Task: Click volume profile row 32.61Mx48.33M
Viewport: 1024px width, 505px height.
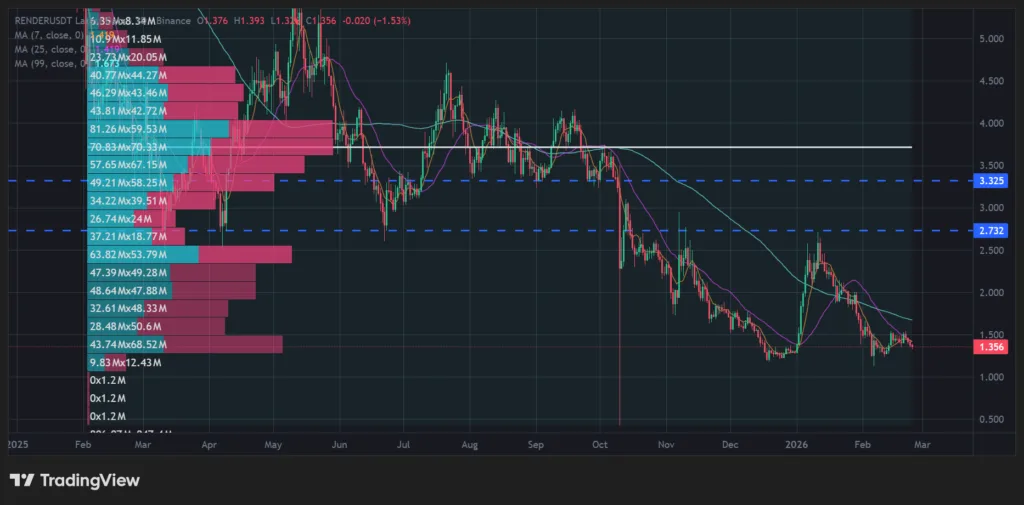Action: point(157,308)
